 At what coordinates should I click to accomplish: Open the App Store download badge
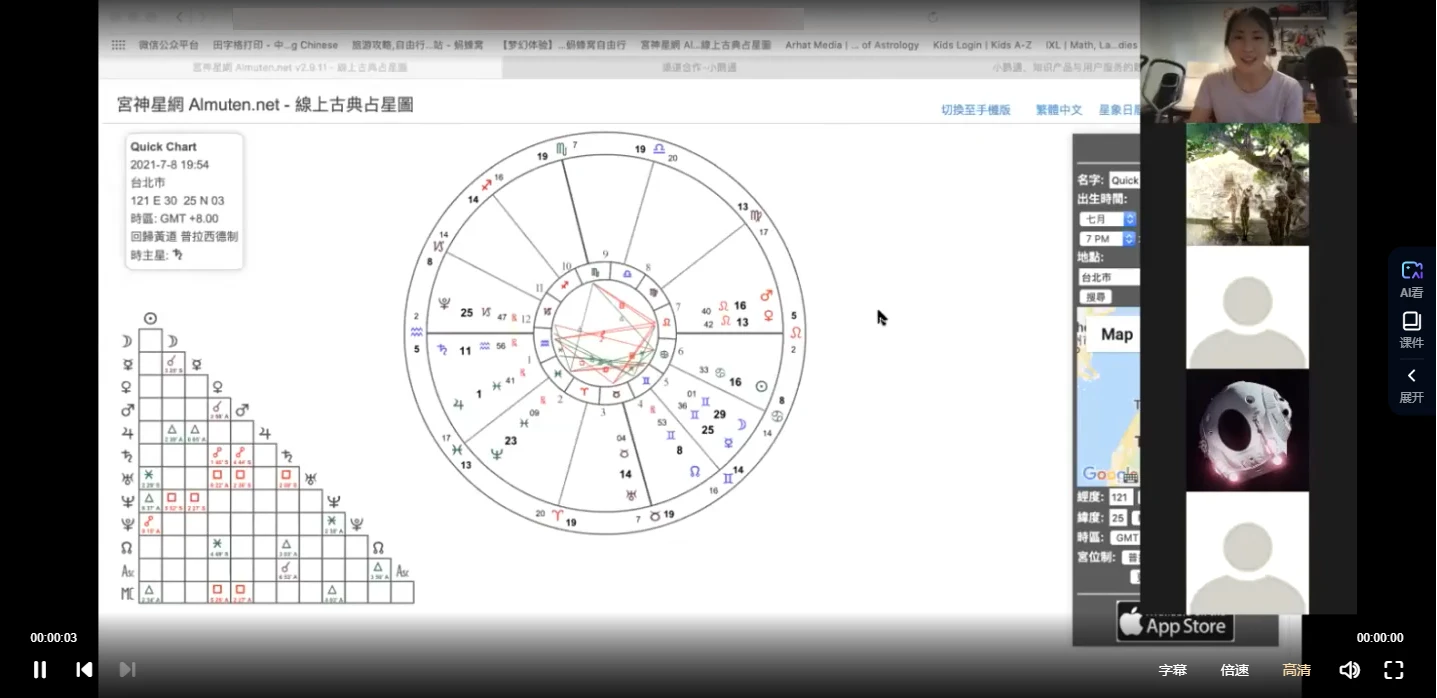coord(1175,623)
